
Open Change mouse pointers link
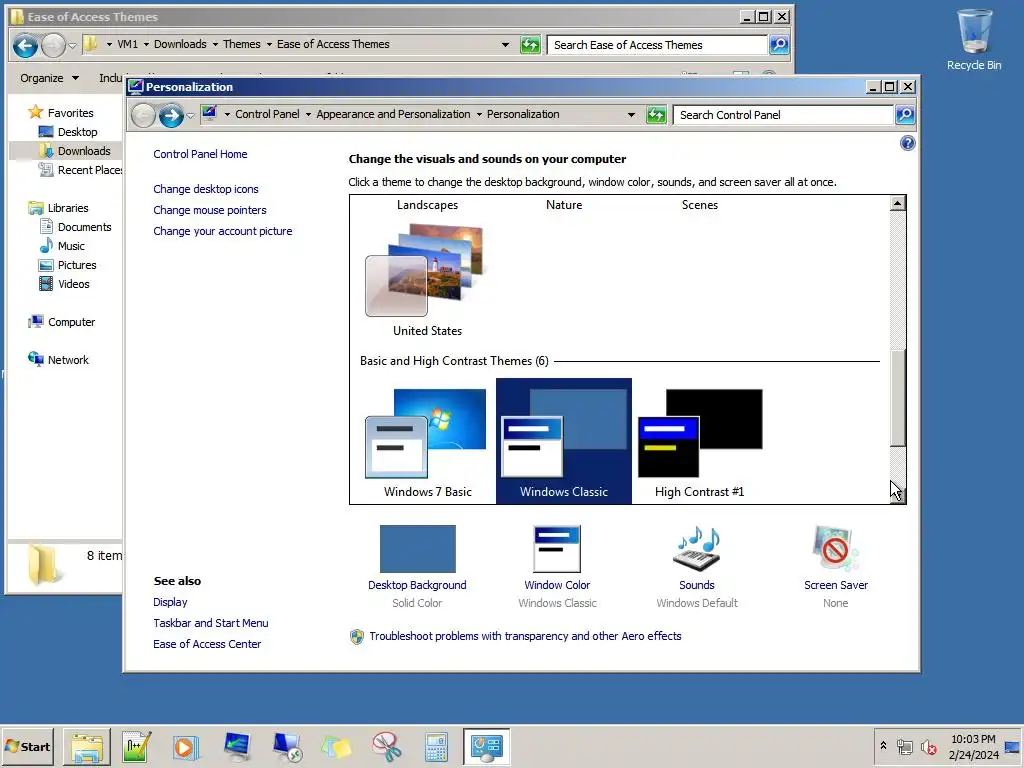pos(210,210)
